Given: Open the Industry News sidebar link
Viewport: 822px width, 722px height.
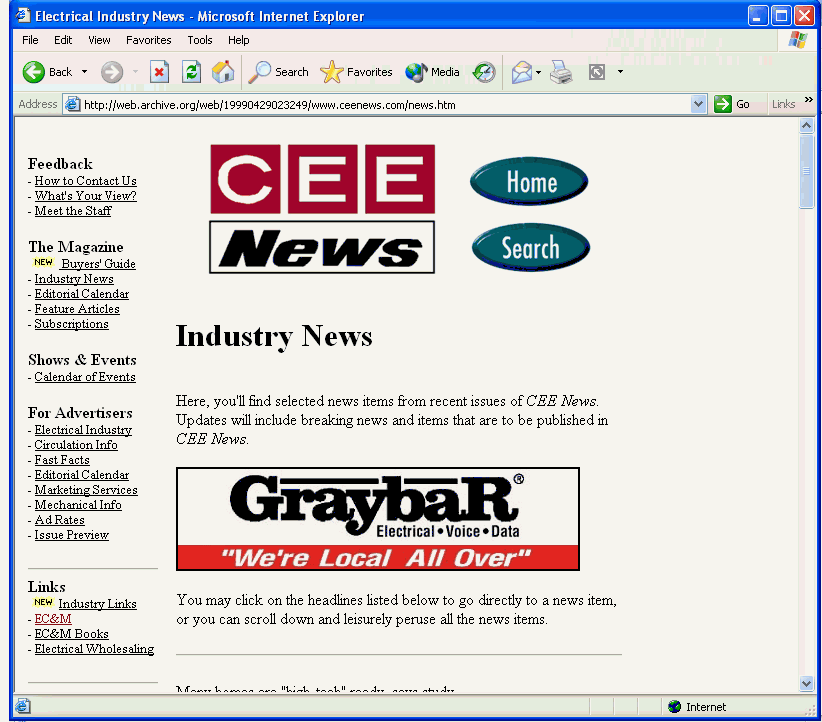Looking at the screenshot, I should [x=74, y=279].
